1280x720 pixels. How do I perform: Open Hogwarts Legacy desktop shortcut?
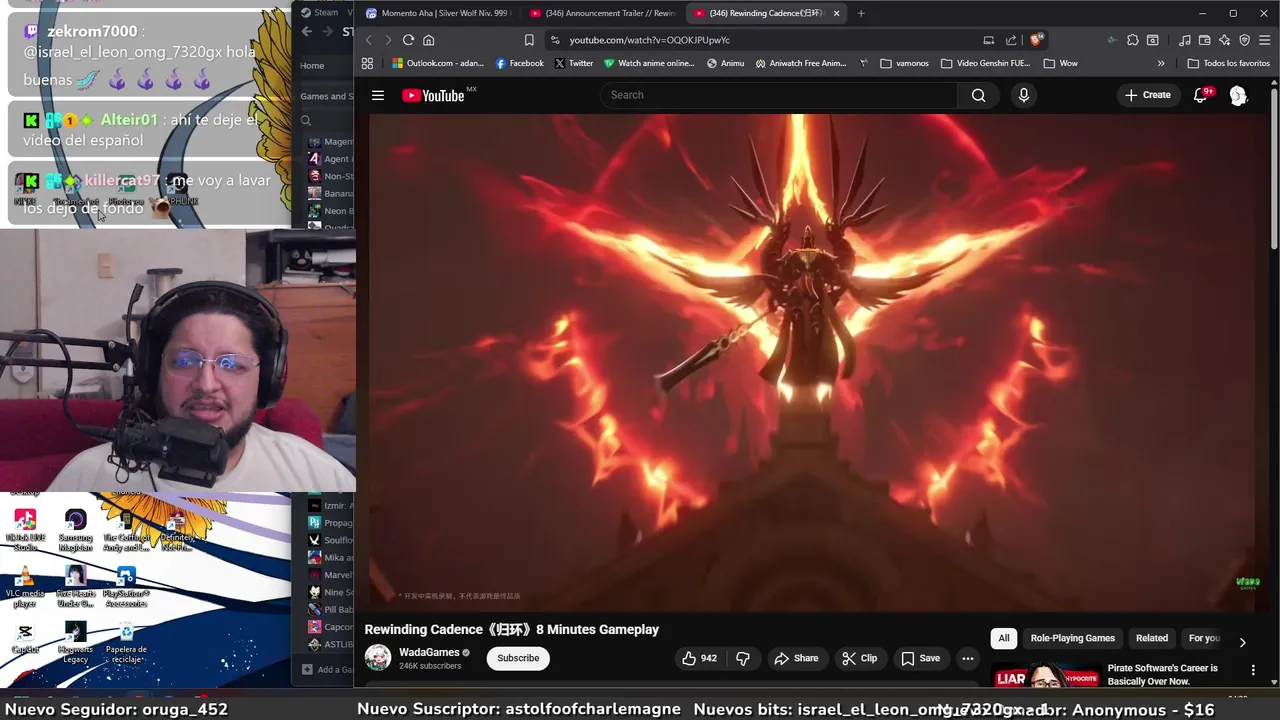[x=76, y=643]
